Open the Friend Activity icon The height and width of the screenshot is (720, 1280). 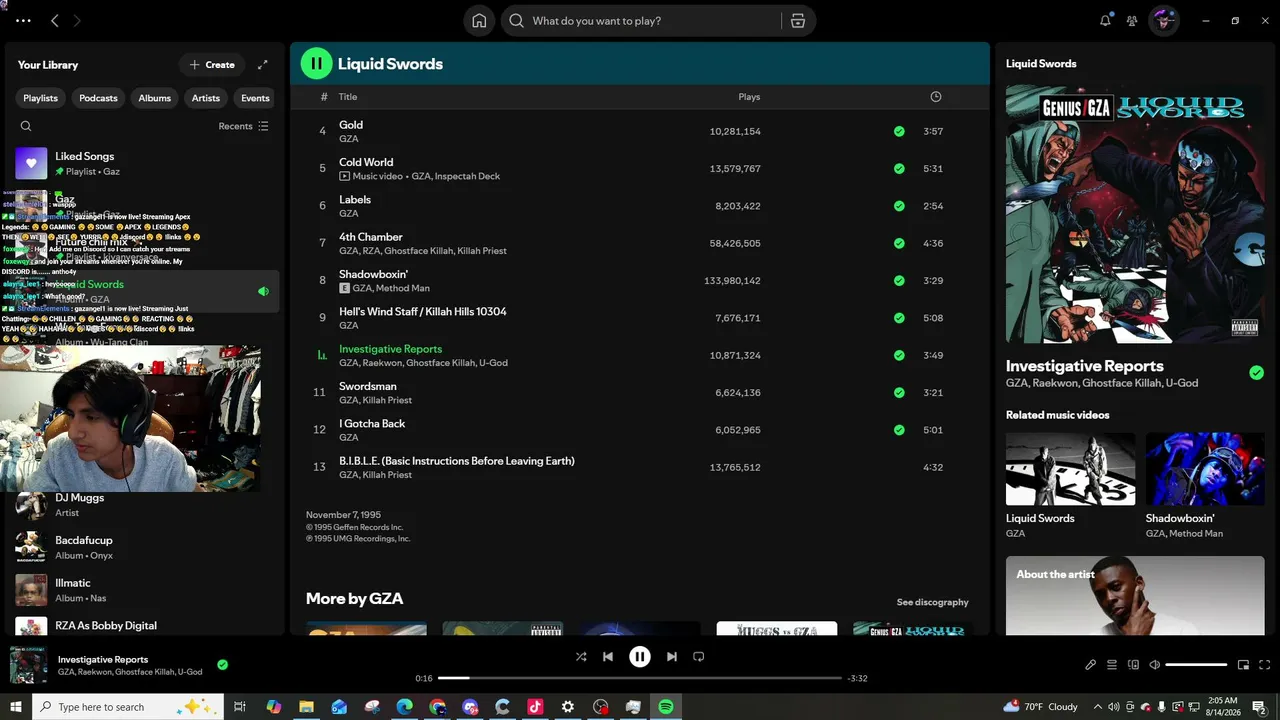1132,20
